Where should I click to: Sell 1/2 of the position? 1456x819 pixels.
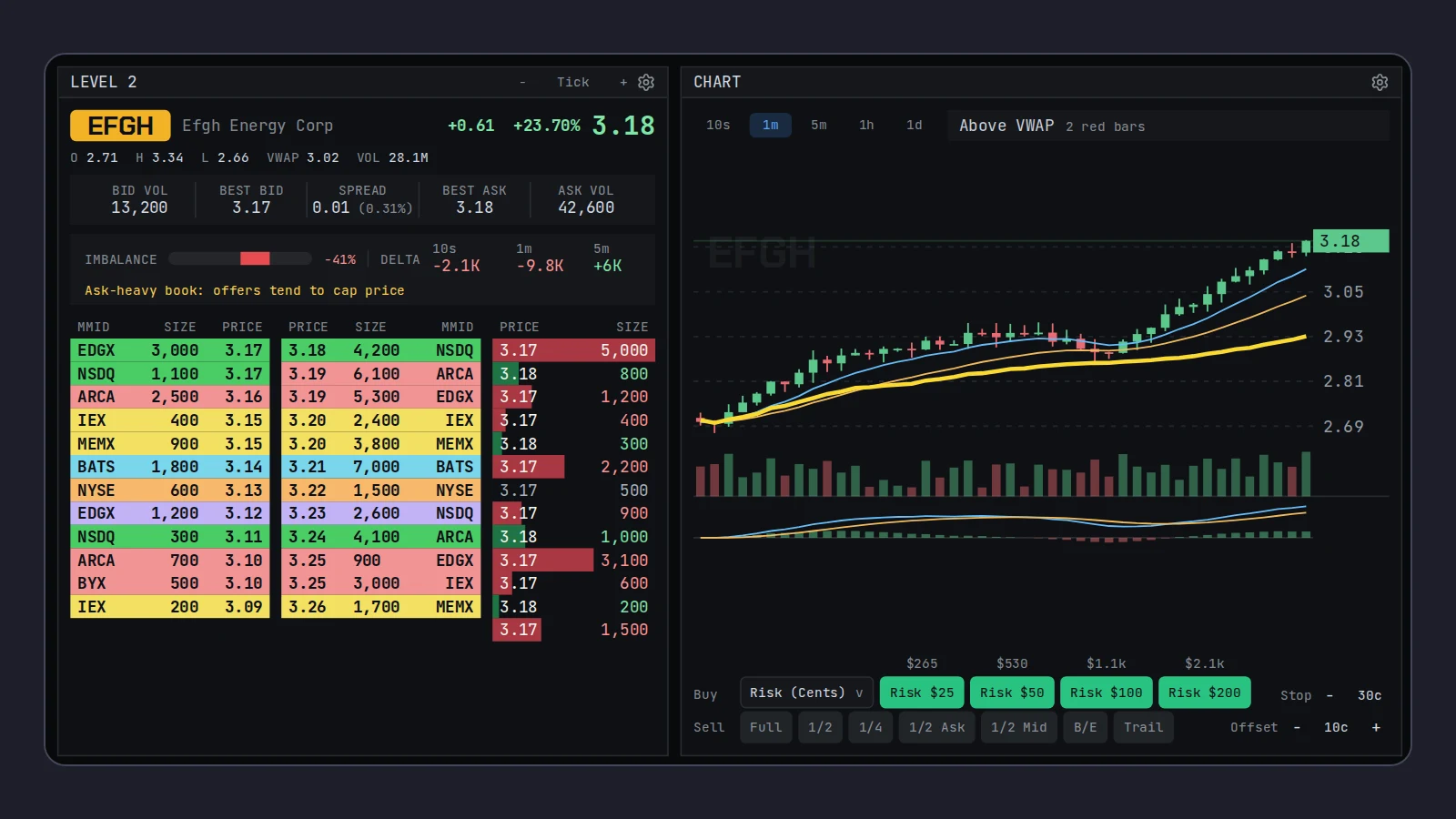pos(821,727)
